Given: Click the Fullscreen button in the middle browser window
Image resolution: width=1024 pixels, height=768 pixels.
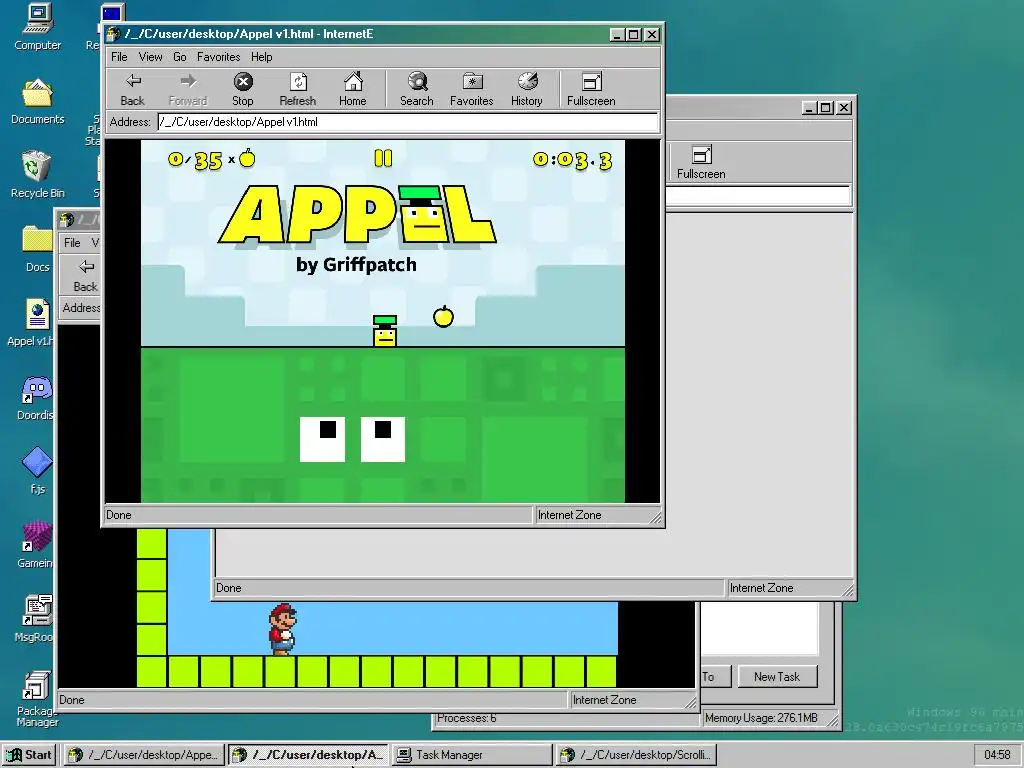Looking at the screenshot, I should 701,162.
